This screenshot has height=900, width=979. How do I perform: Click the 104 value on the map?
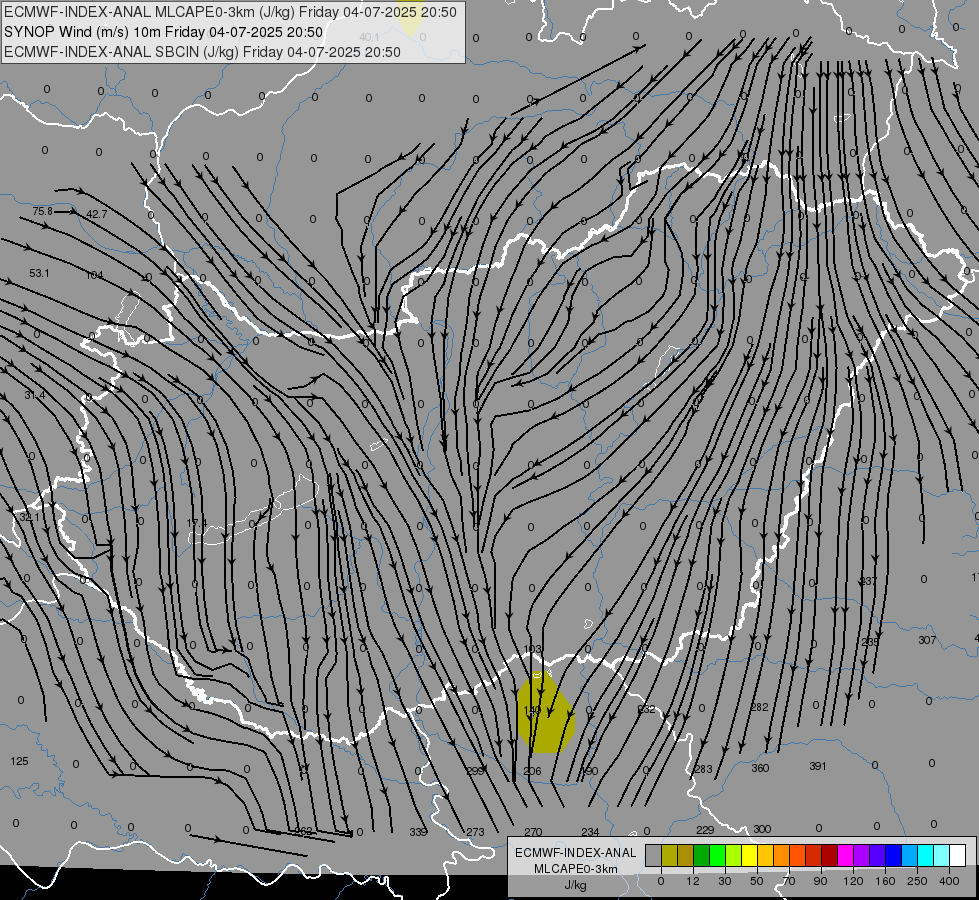[94, 275]
